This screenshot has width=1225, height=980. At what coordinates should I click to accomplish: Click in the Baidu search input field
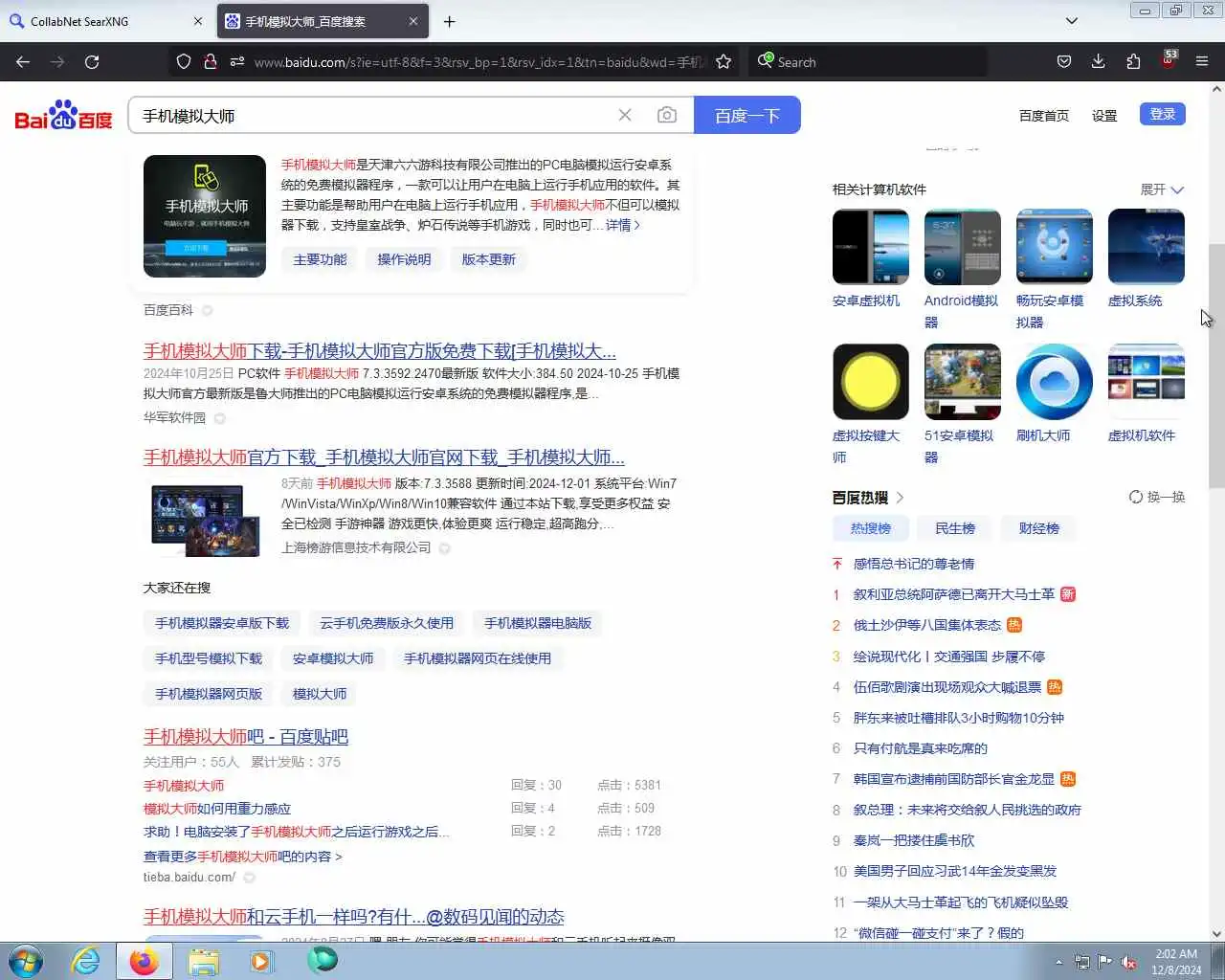pos(373,115)
